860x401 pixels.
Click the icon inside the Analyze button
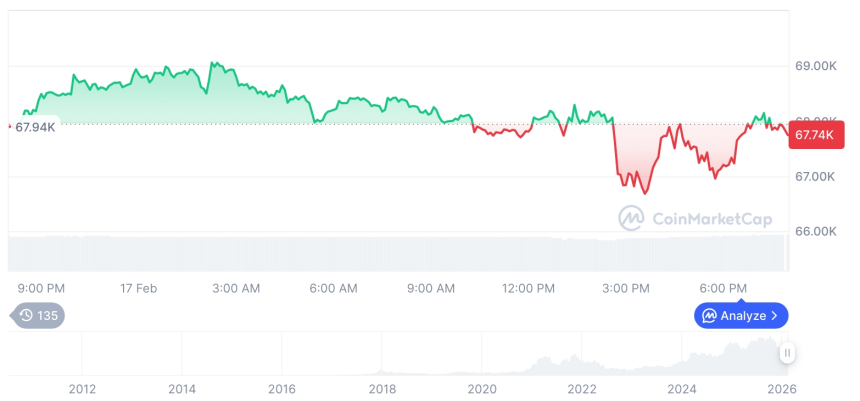point(709,316)
